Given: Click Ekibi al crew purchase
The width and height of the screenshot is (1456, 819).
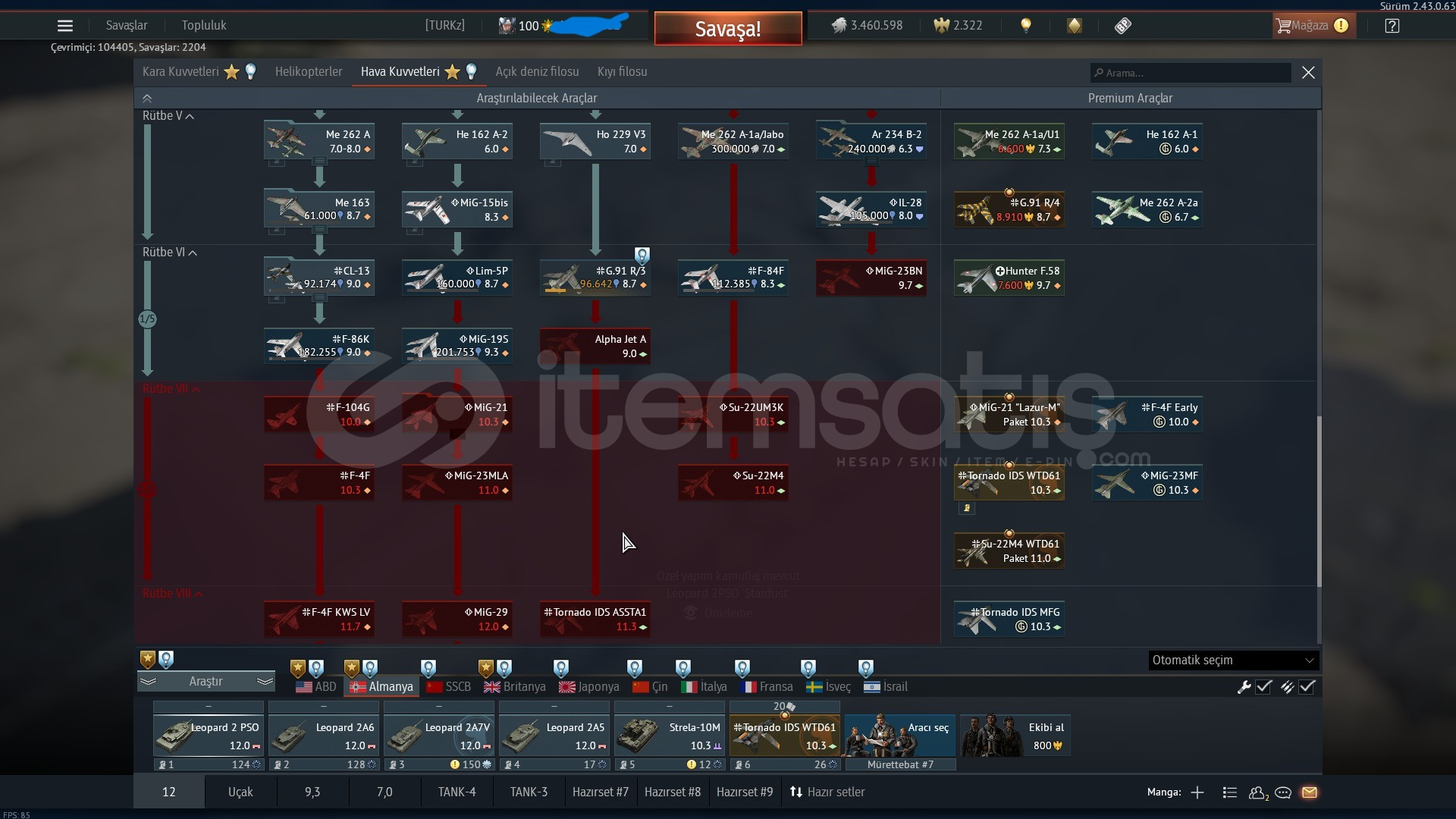Looking at the screenshot, I should [x=1015, y=736].
